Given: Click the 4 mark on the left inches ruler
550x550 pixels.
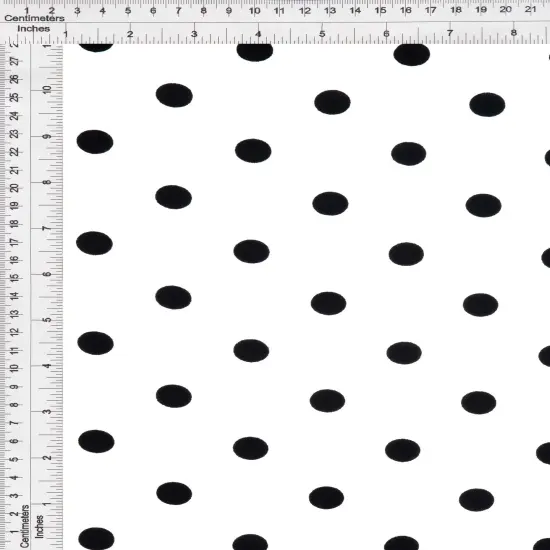Looking at the screenshot, I should coord(47,366).
